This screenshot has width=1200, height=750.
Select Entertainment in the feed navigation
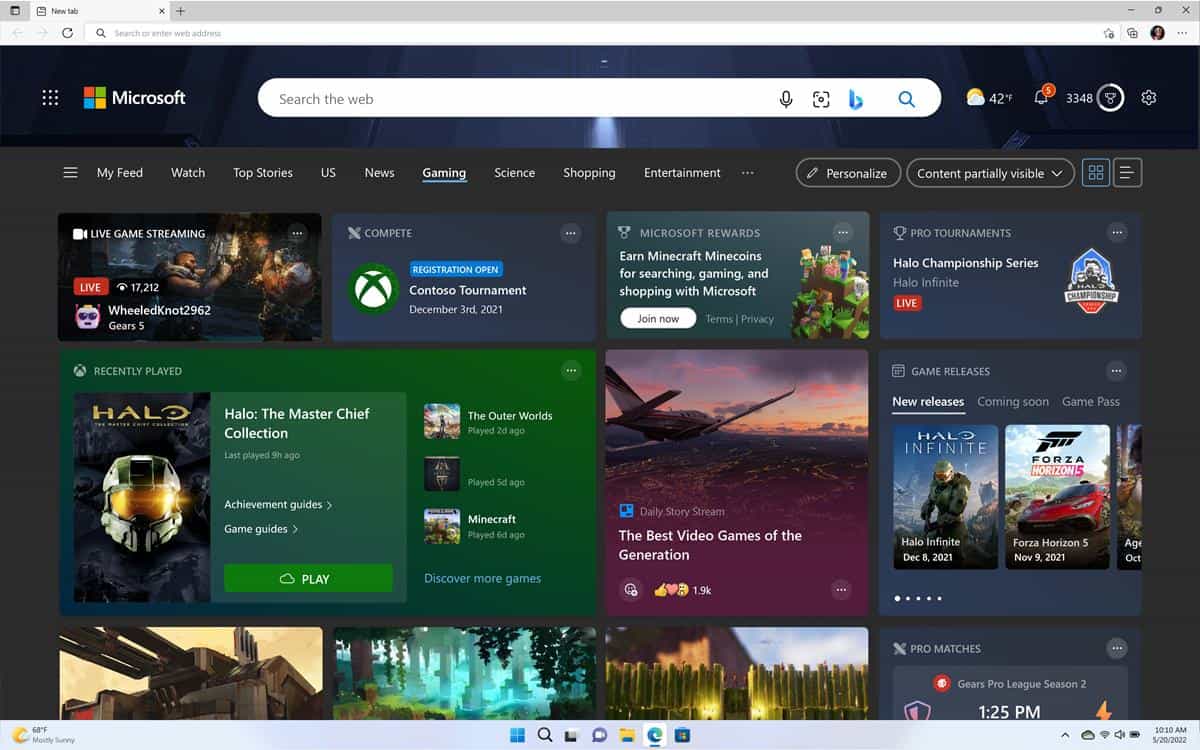(681, 172)
